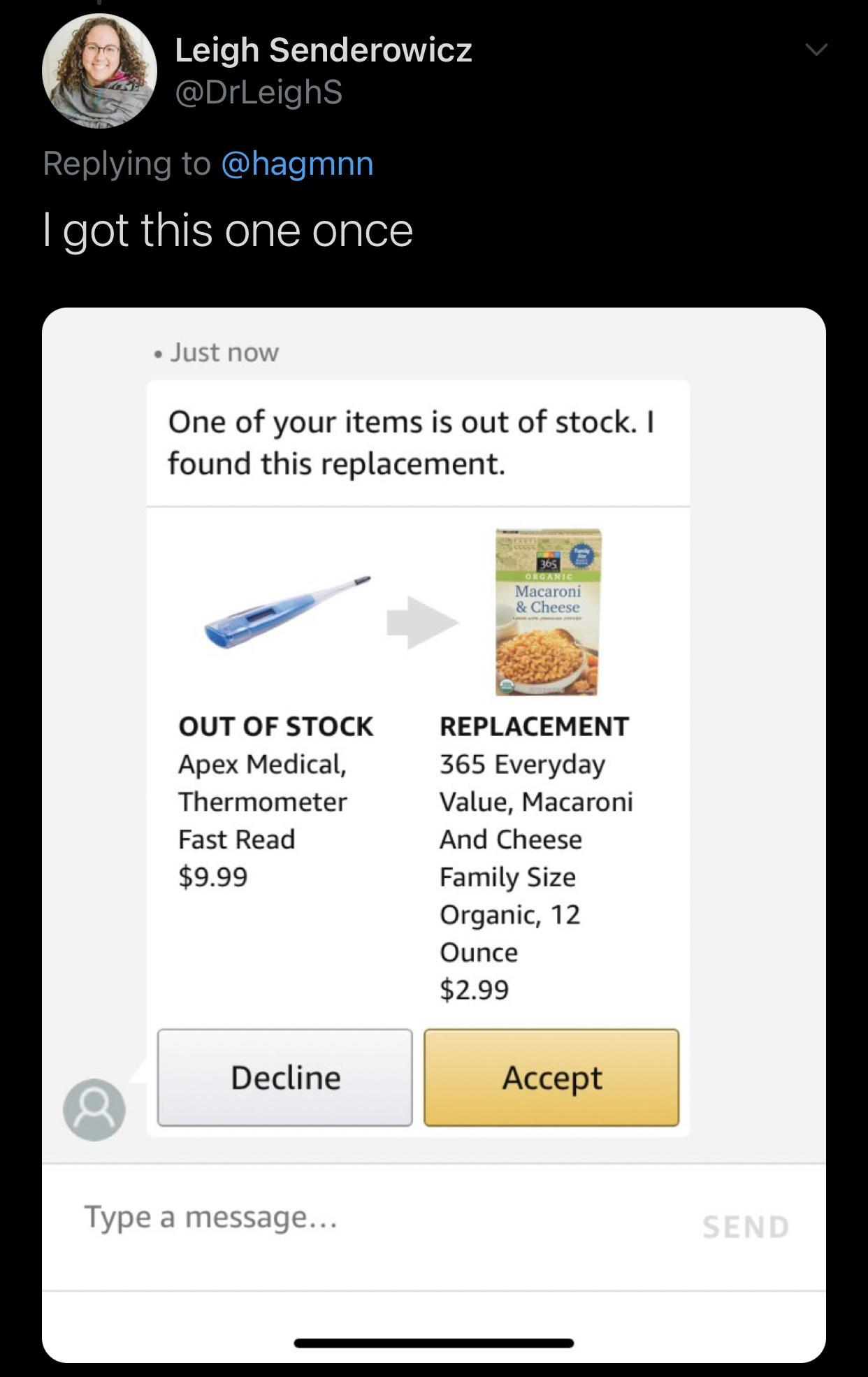Select the 365 Everyday Value item description
The width and height of the screenshot is (868, 1377).
pyautogui.click(x=536, y=858)
